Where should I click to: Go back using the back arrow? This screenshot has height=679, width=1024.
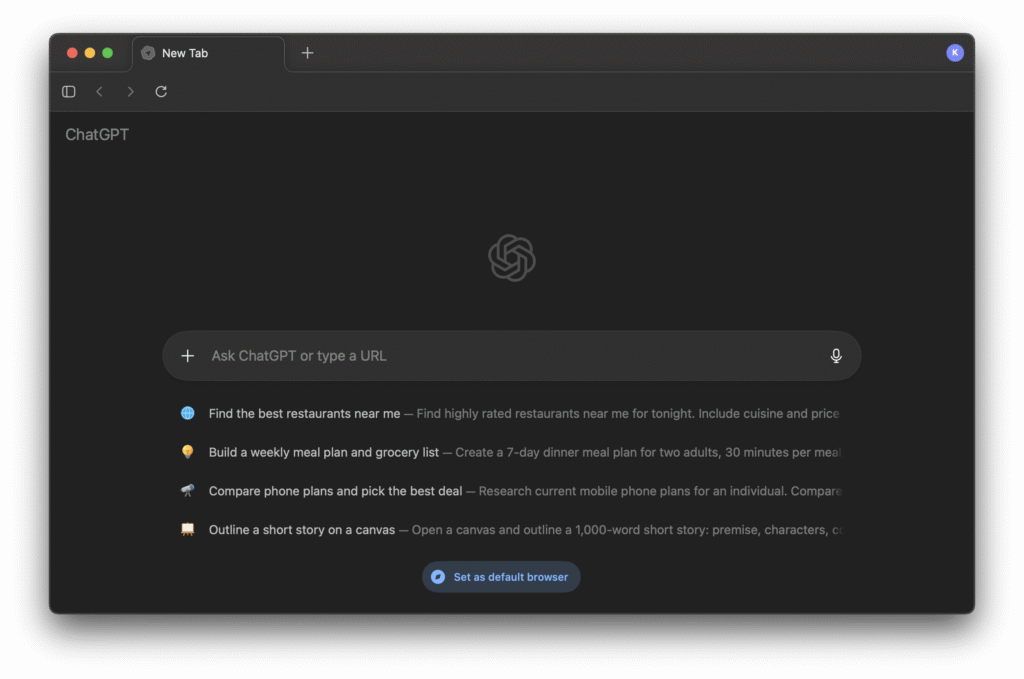99,92
